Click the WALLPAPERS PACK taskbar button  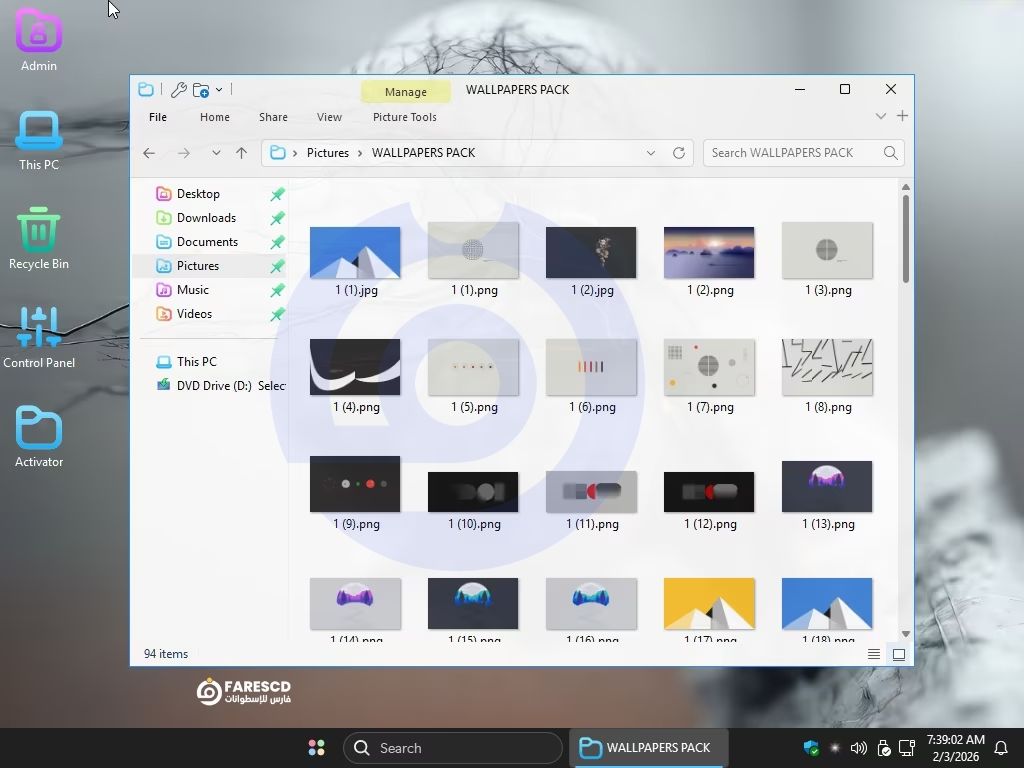click(647, 748)
